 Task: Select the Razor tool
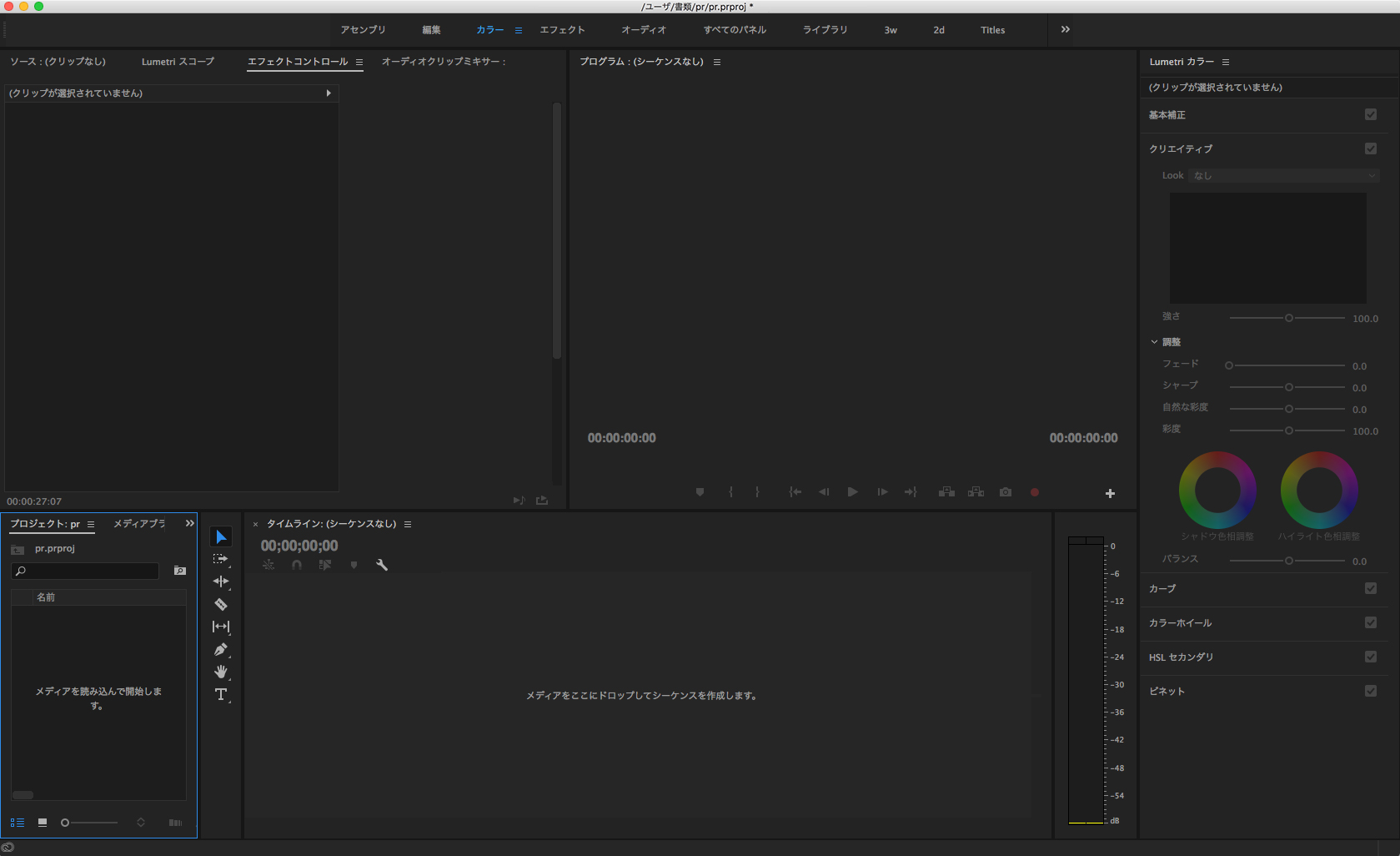[221, 604]
